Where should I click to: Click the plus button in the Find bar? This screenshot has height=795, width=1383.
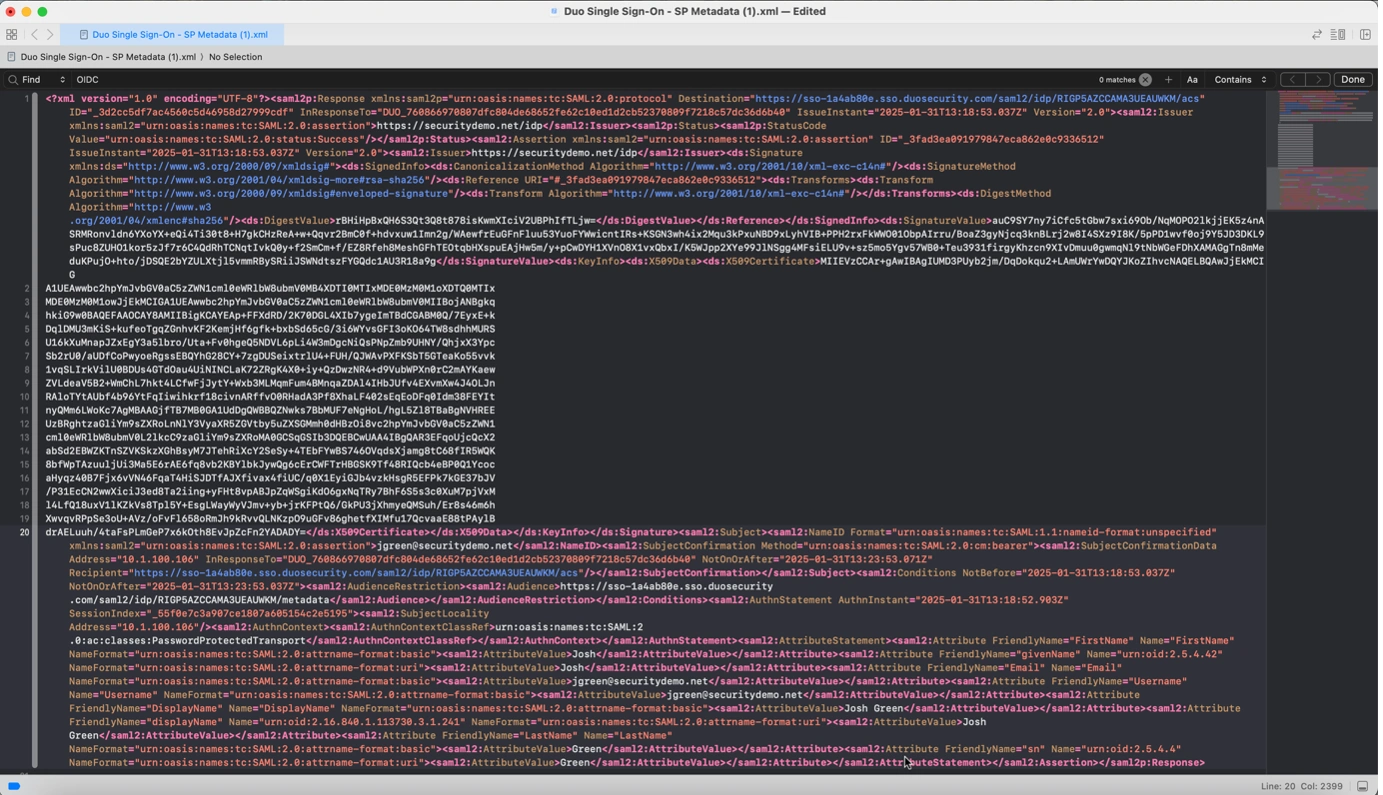click(1168, 80)
